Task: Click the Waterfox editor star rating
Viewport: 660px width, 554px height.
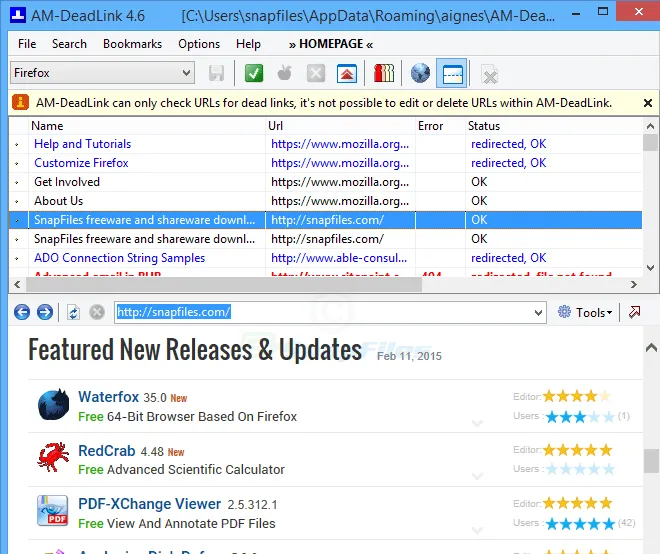Action: pos(576,396)
